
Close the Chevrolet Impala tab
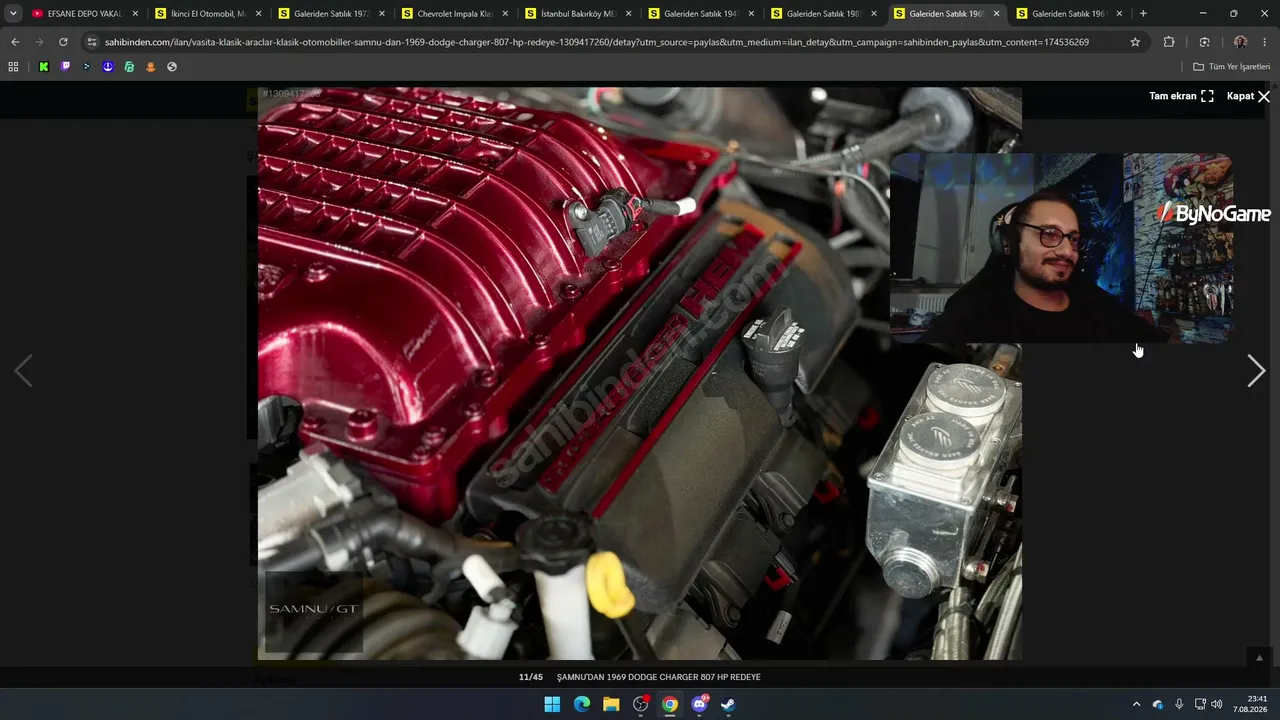505,14
